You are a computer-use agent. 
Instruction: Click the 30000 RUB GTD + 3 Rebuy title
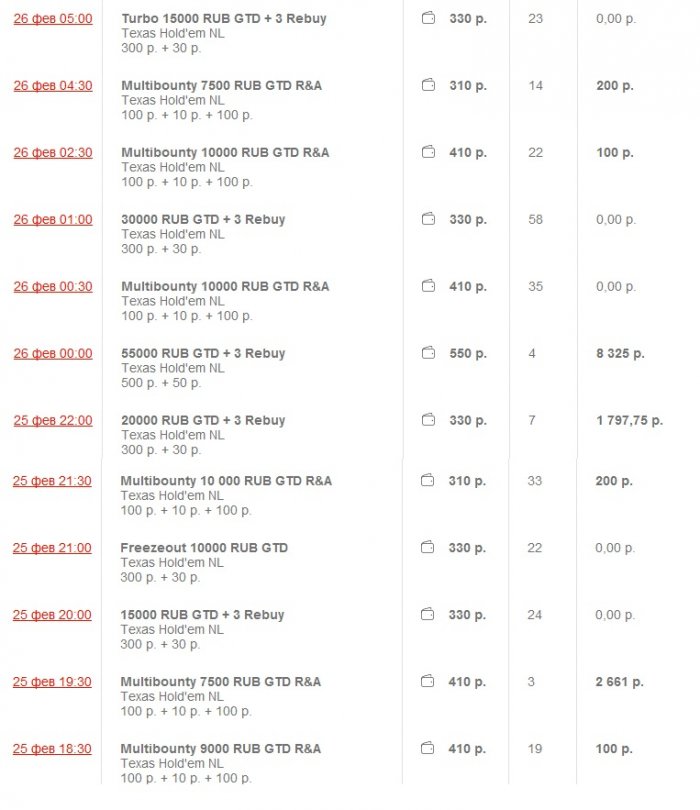coord(203,220)
